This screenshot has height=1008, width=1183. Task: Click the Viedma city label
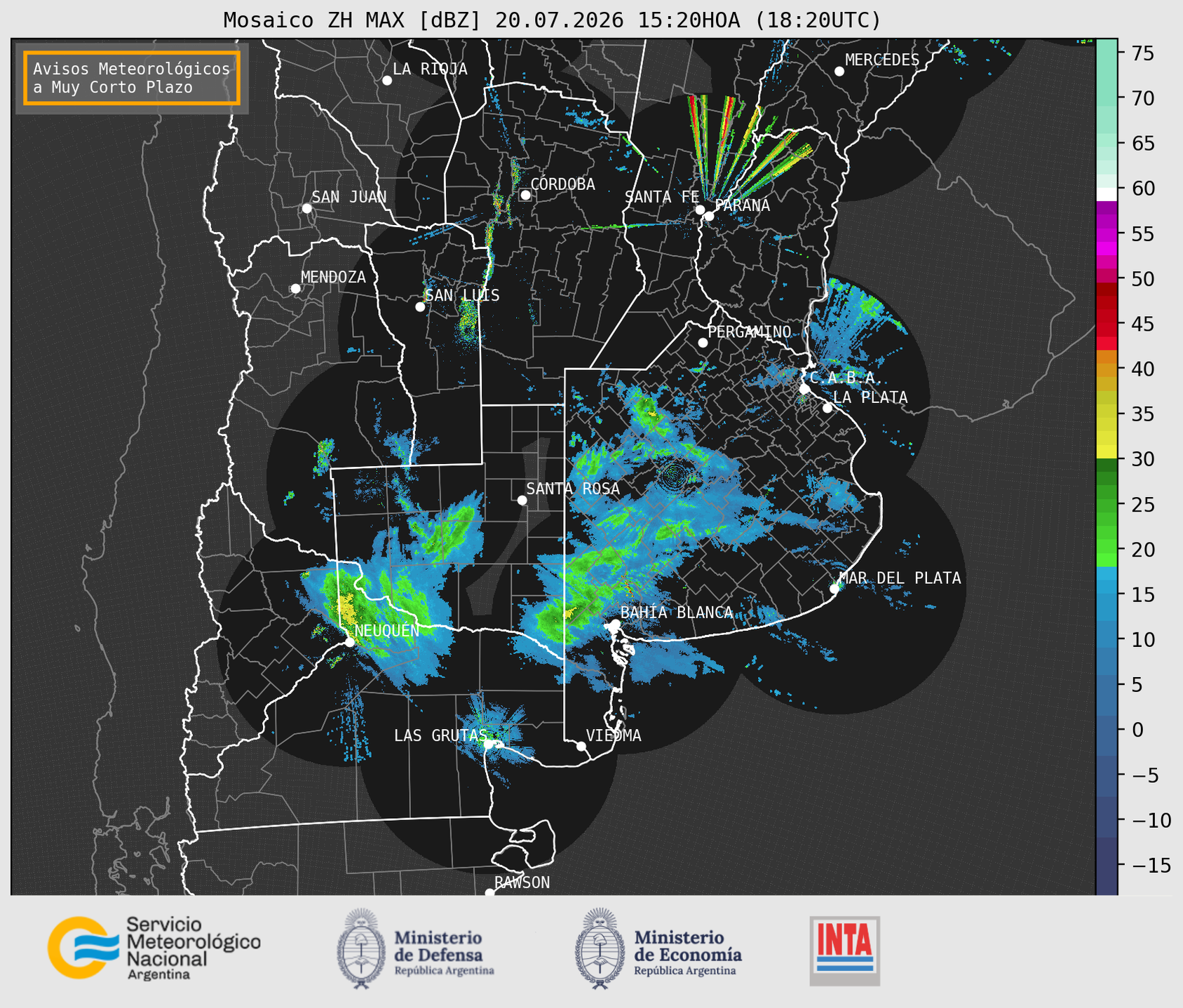[x=614, y=735]
